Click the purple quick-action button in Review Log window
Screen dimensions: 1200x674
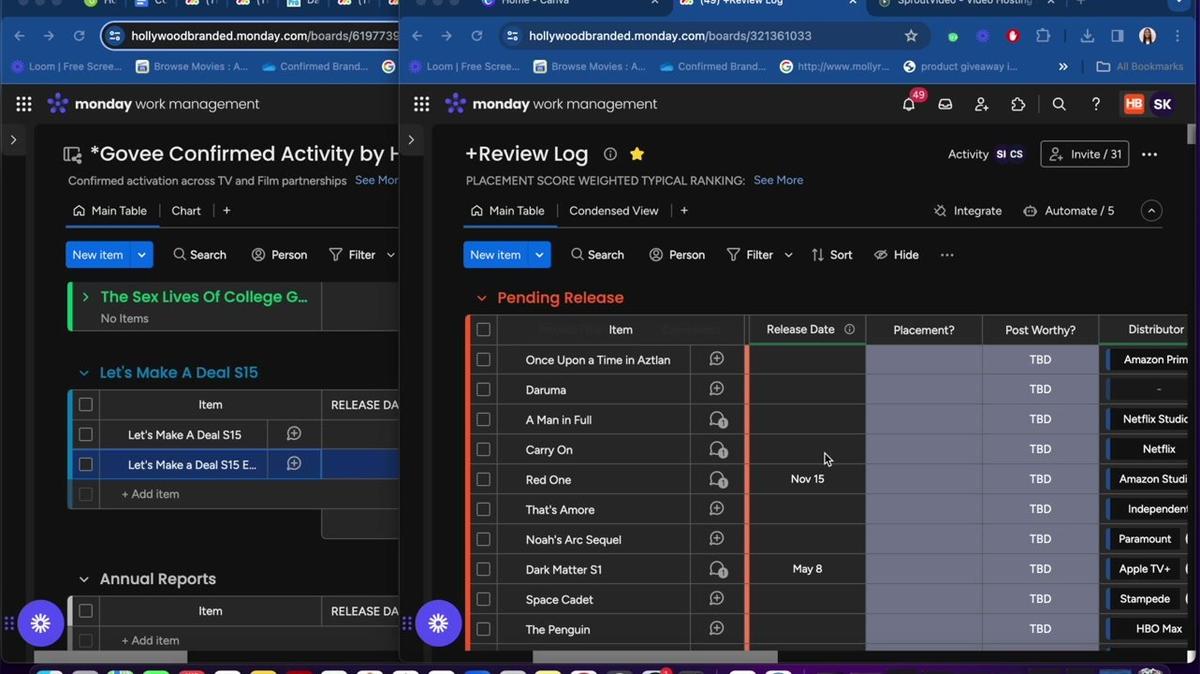point(438,623)
